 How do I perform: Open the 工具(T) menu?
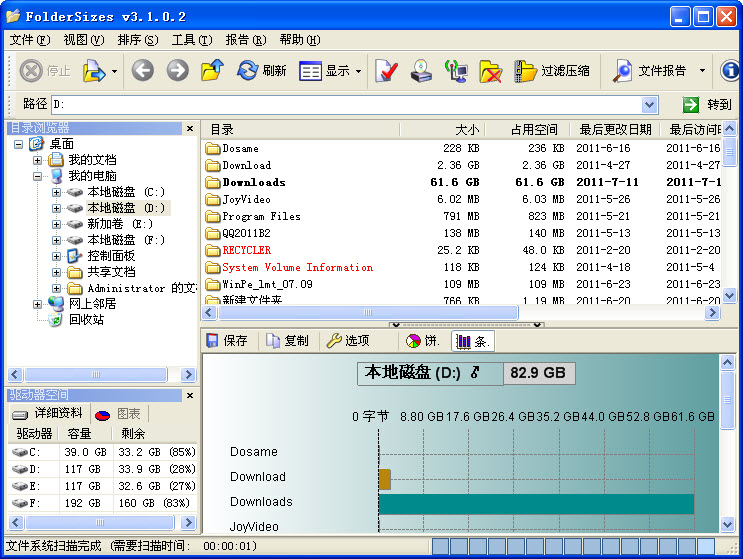click(192, 40)
